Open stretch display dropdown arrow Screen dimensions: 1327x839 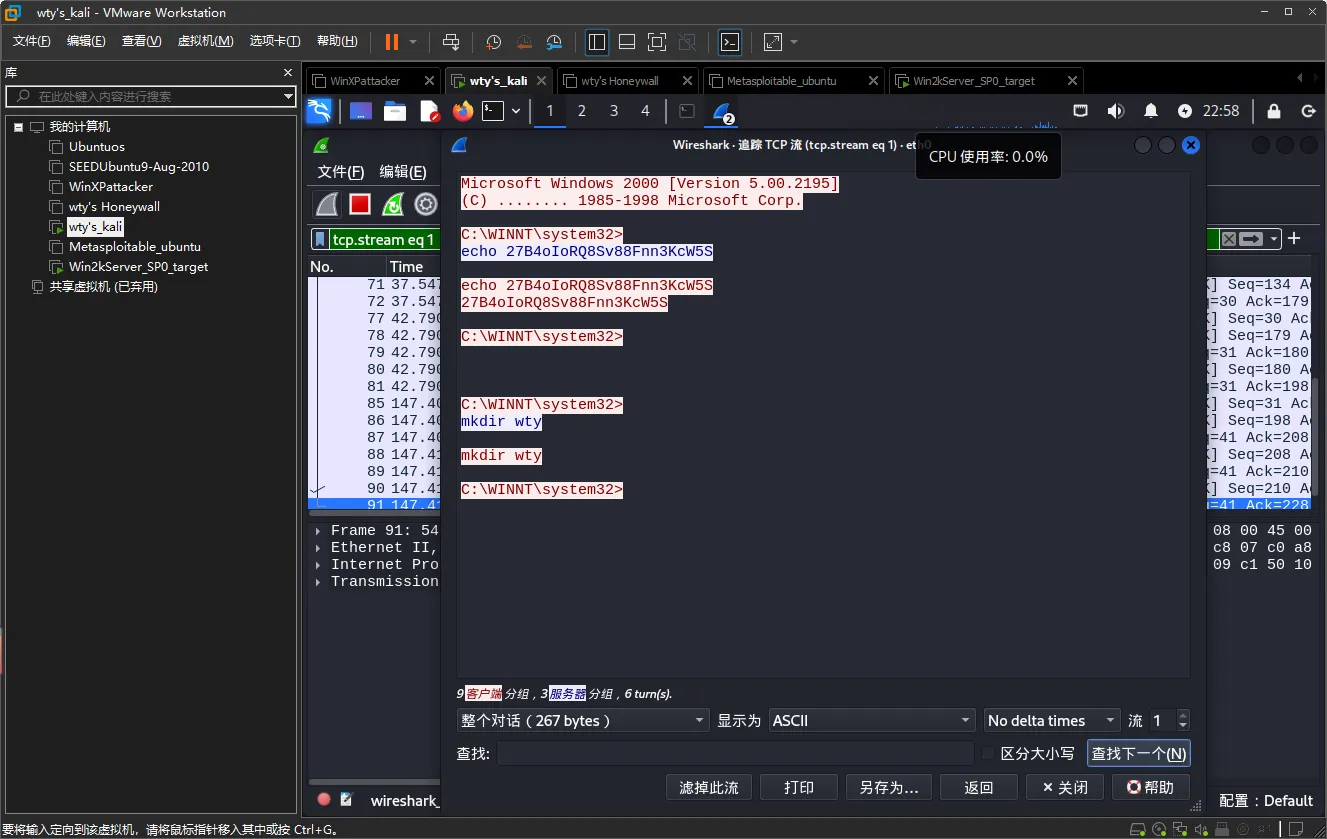coord(794,42)
